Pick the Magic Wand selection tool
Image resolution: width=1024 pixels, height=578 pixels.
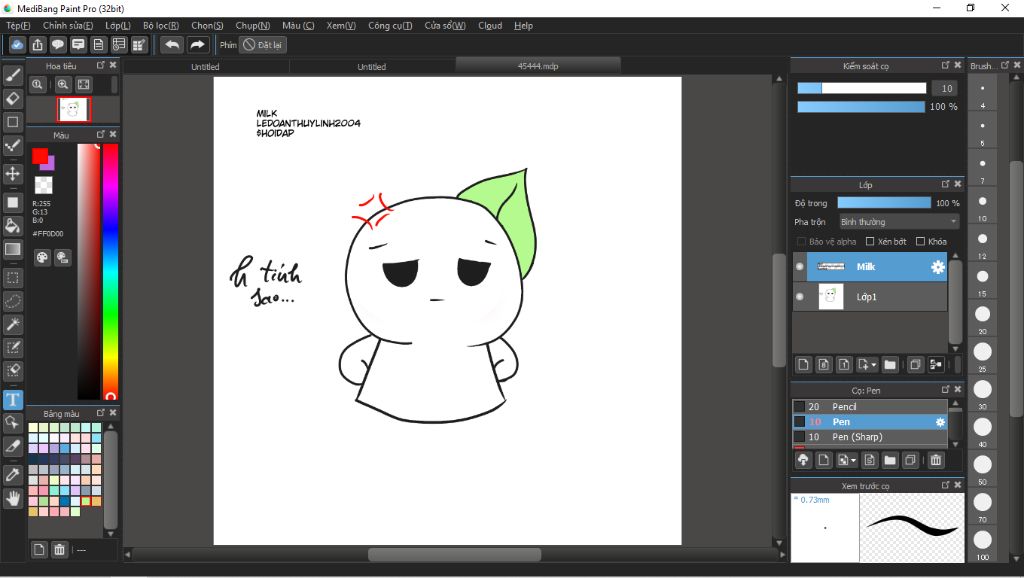13,324
